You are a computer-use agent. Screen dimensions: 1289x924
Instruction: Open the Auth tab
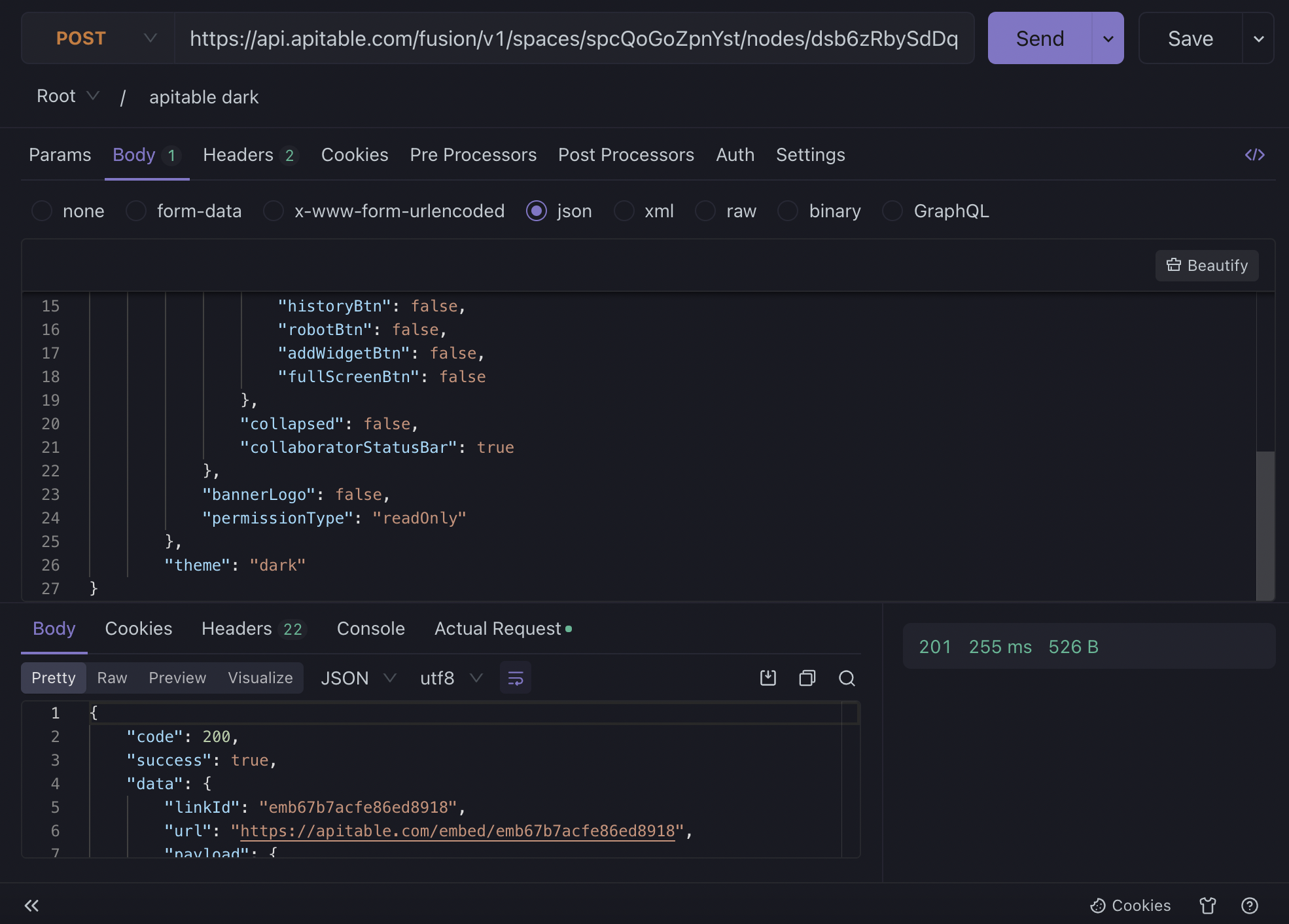(735, 155)
